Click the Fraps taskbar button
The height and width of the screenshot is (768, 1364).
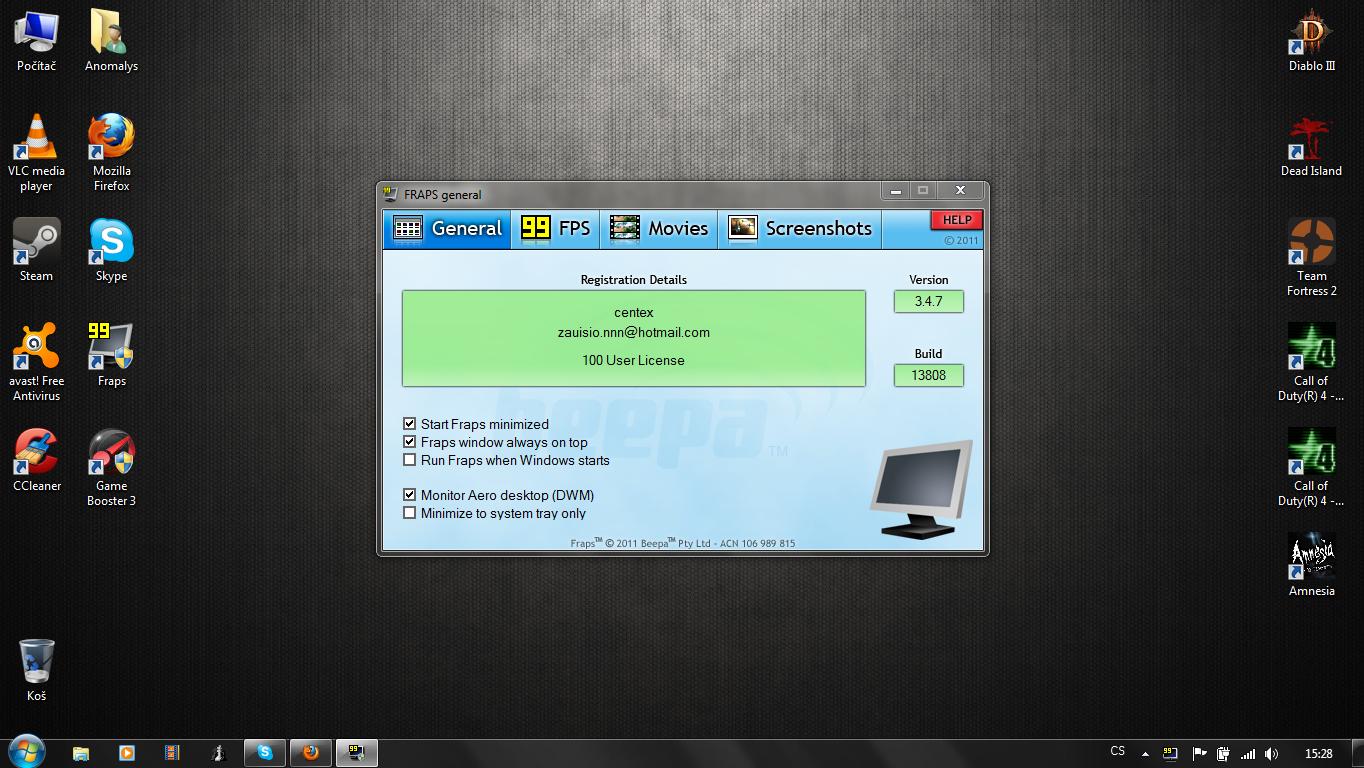click(x=356, y=753)
